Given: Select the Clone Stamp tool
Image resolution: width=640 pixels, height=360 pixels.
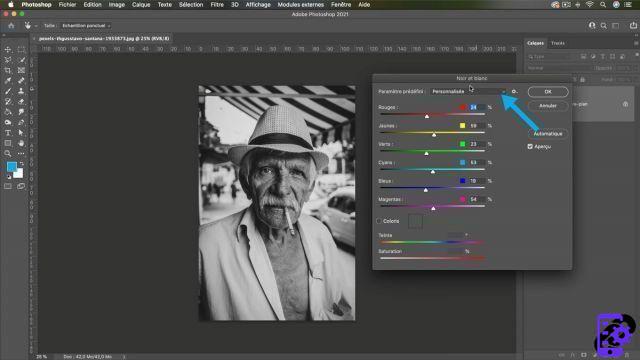Looking at the screenshot, I should (21, 91).
